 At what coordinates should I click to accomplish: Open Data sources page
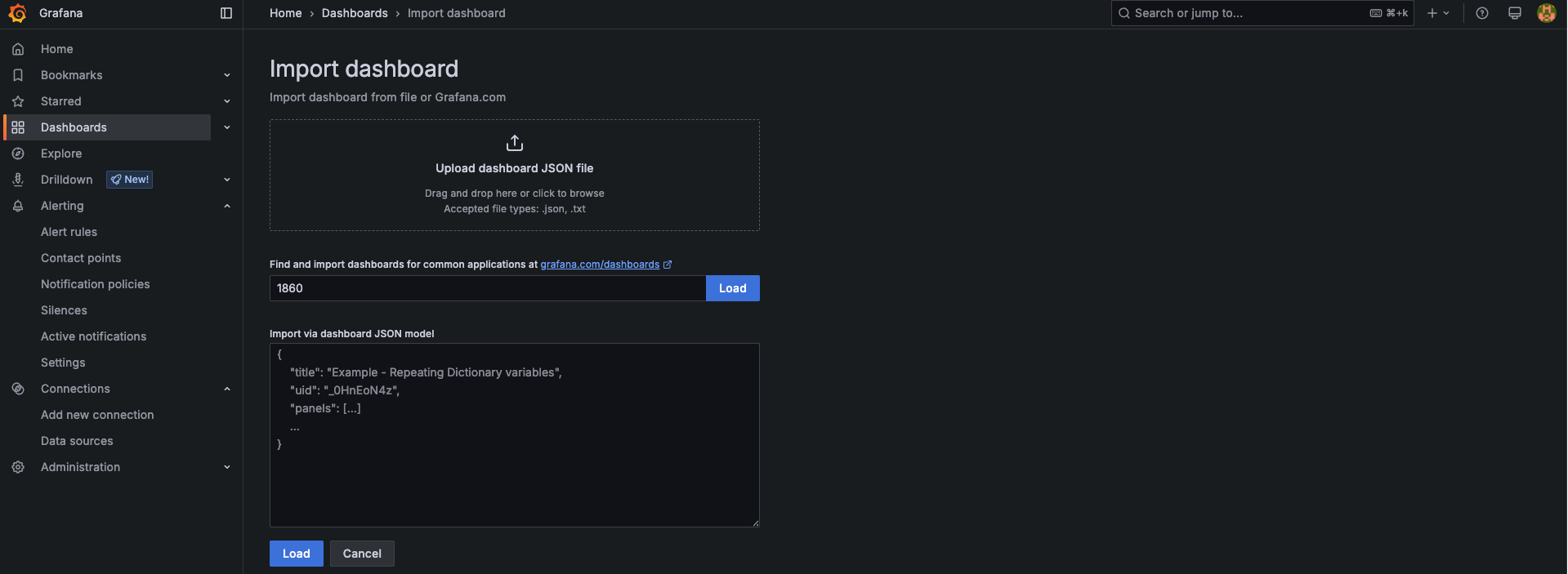[77, 441]
